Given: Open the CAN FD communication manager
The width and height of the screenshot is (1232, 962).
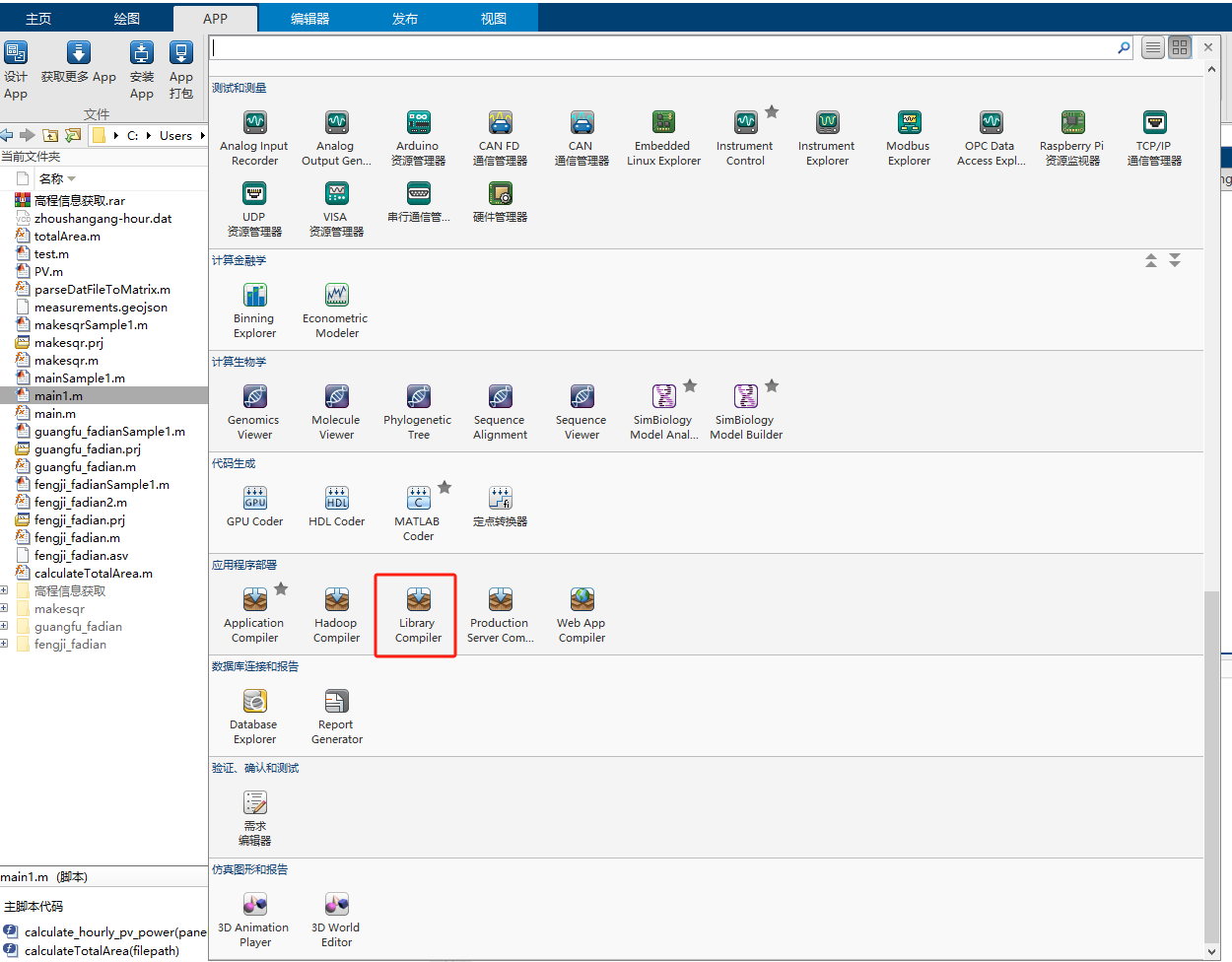Looking at the screenshot, I should tap(500, 138).
